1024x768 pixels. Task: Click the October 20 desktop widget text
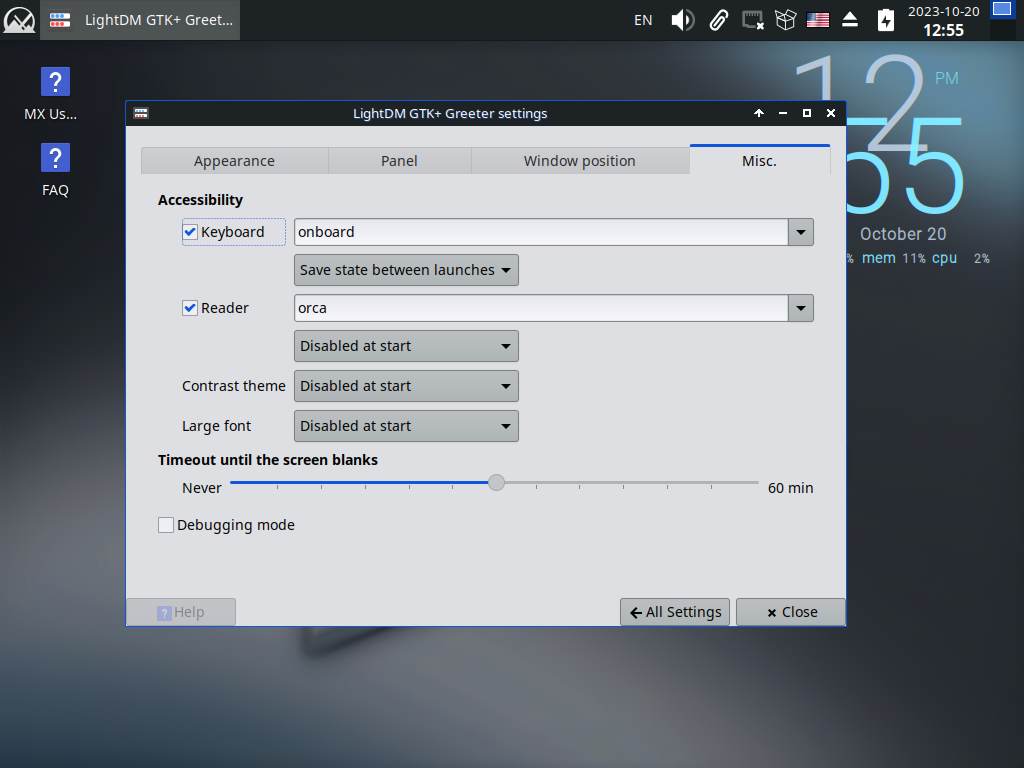(903, 234)
